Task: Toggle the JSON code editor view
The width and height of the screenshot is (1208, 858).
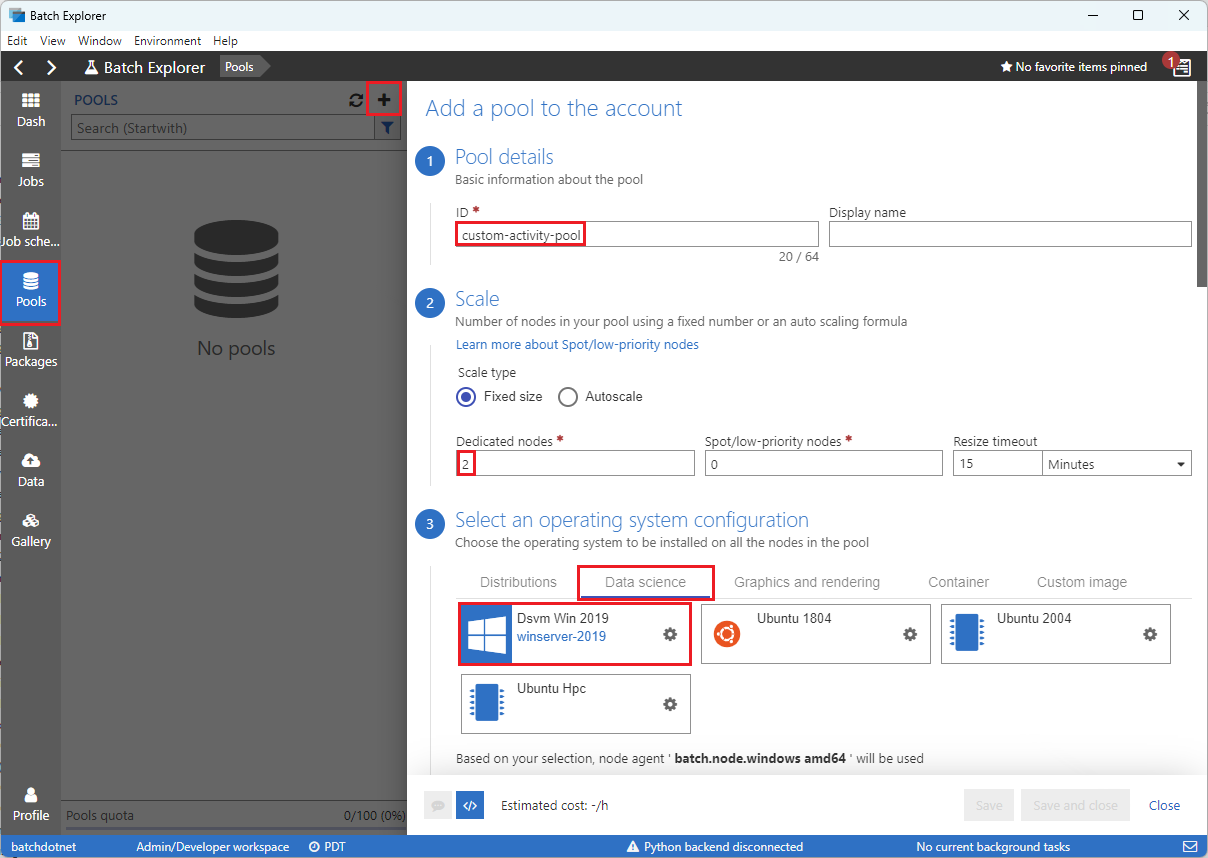Action: (470, 805)
